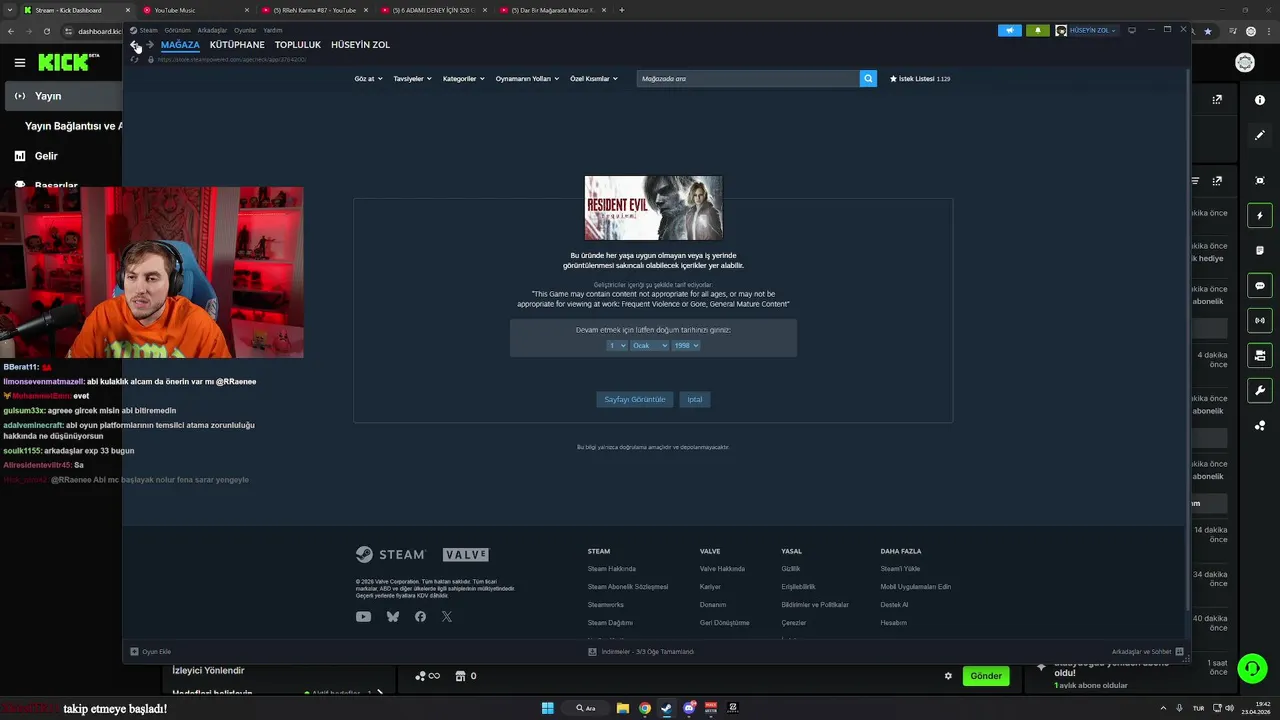The image size is (1280, 720).
Task: Open Steam notifications bell
Action: 1037,30
